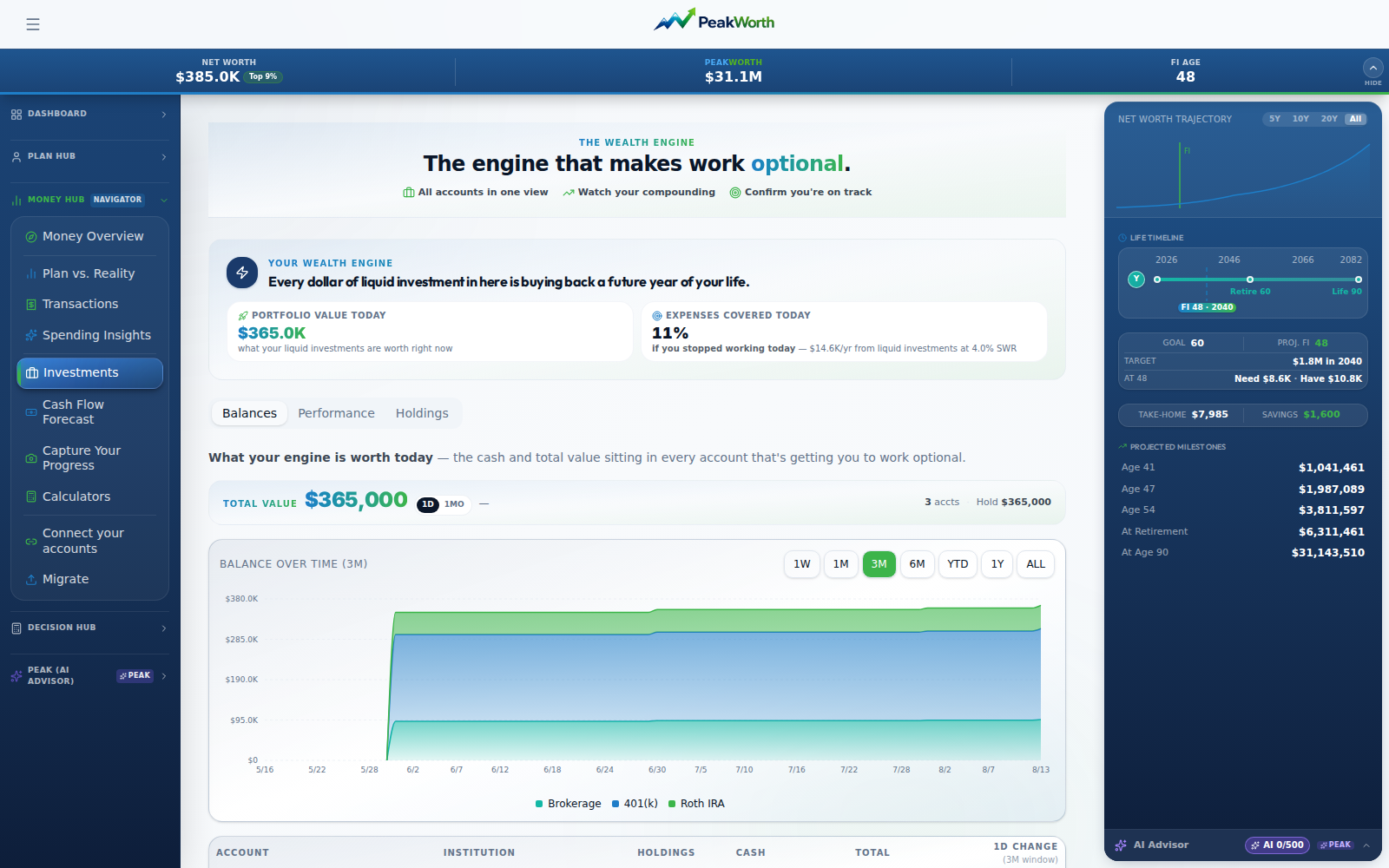This screenshot has height=868, width=1389.
Task: Click the Migrate upload icon
Action: (x=31, y=580)
